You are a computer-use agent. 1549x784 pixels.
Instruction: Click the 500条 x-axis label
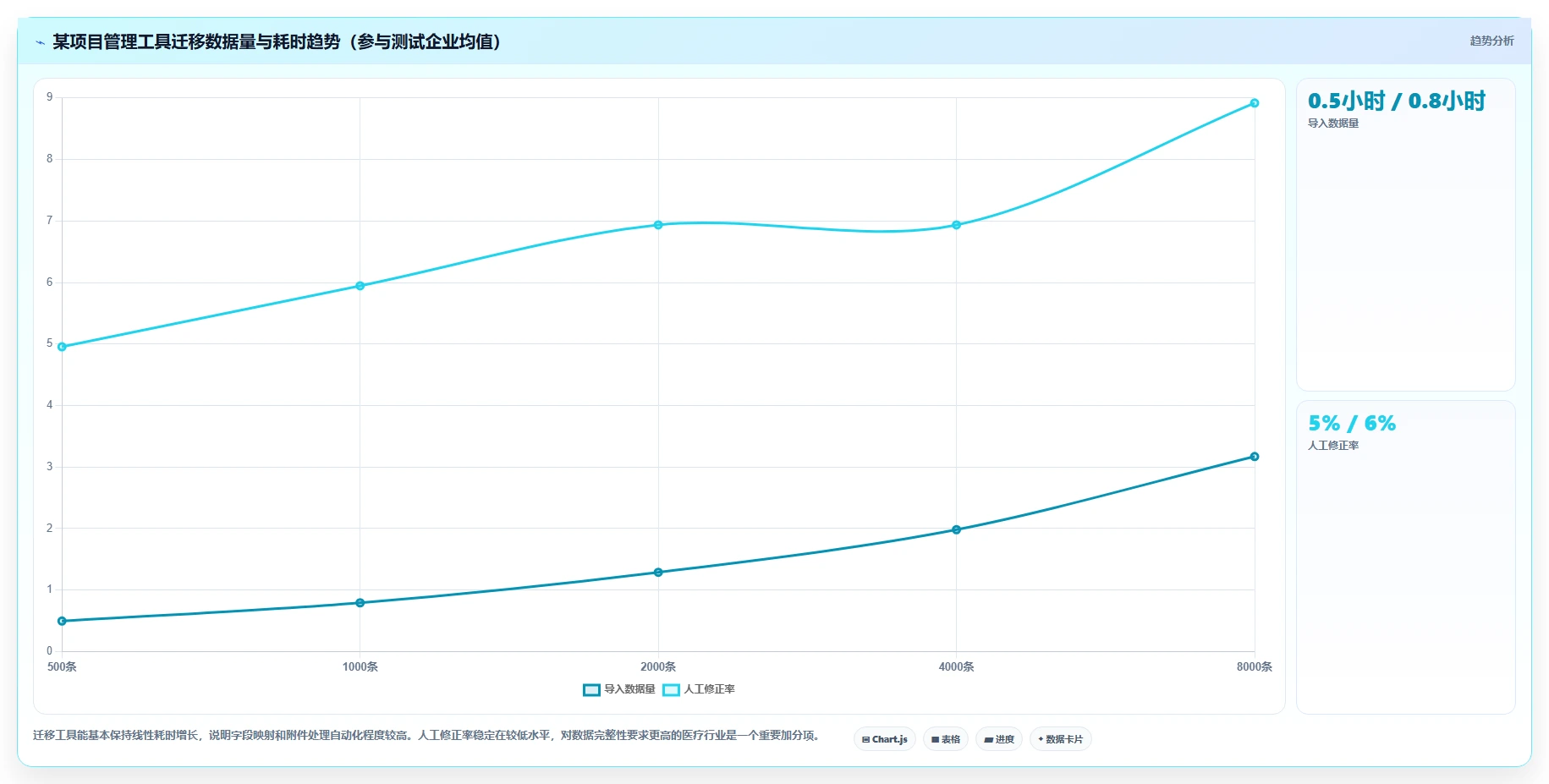tap(62, 666)
